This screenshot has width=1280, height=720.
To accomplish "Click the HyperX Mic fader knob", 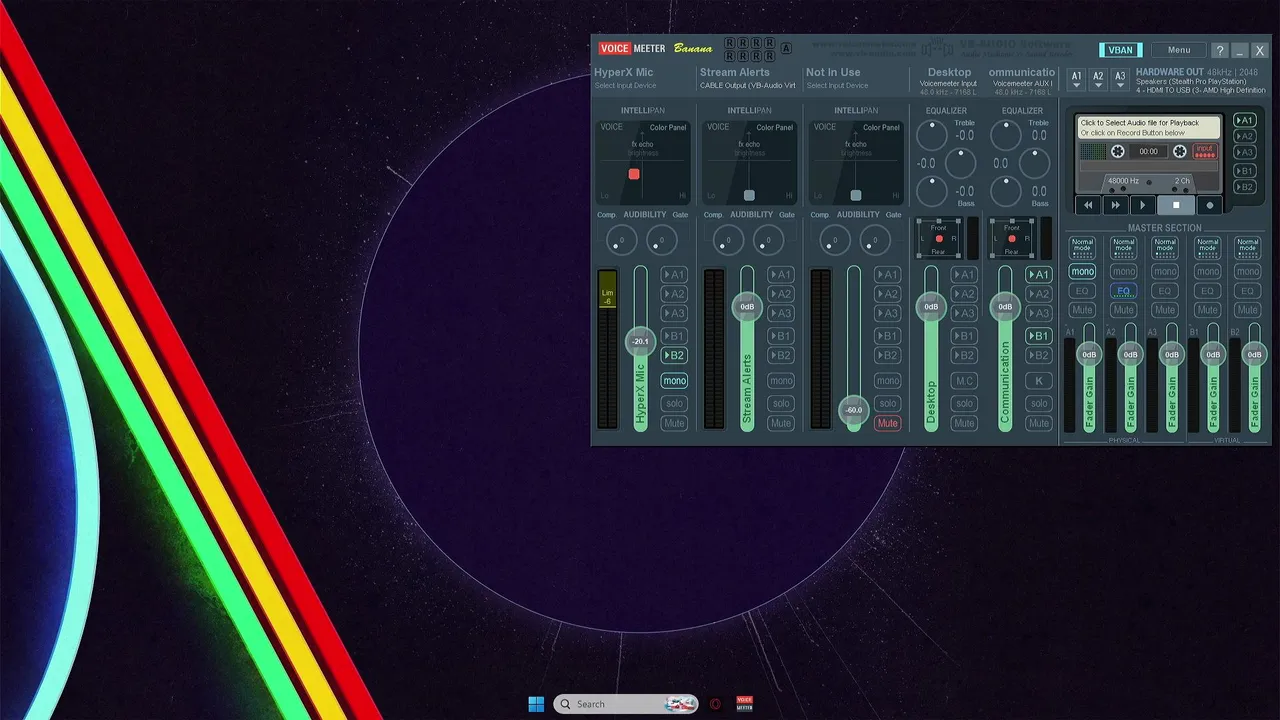I will coord(640,341).
